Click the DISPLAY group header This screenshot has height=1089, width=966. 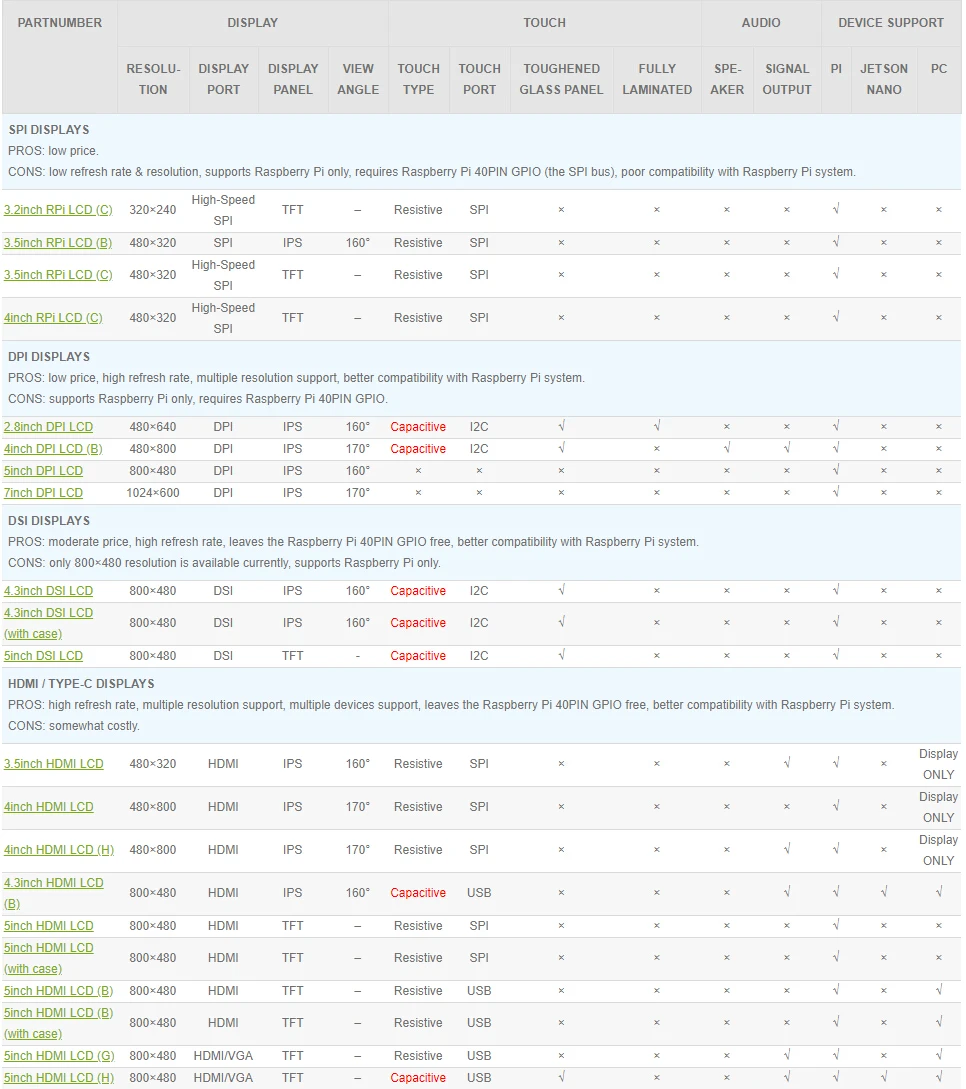[x=253, y=23]
